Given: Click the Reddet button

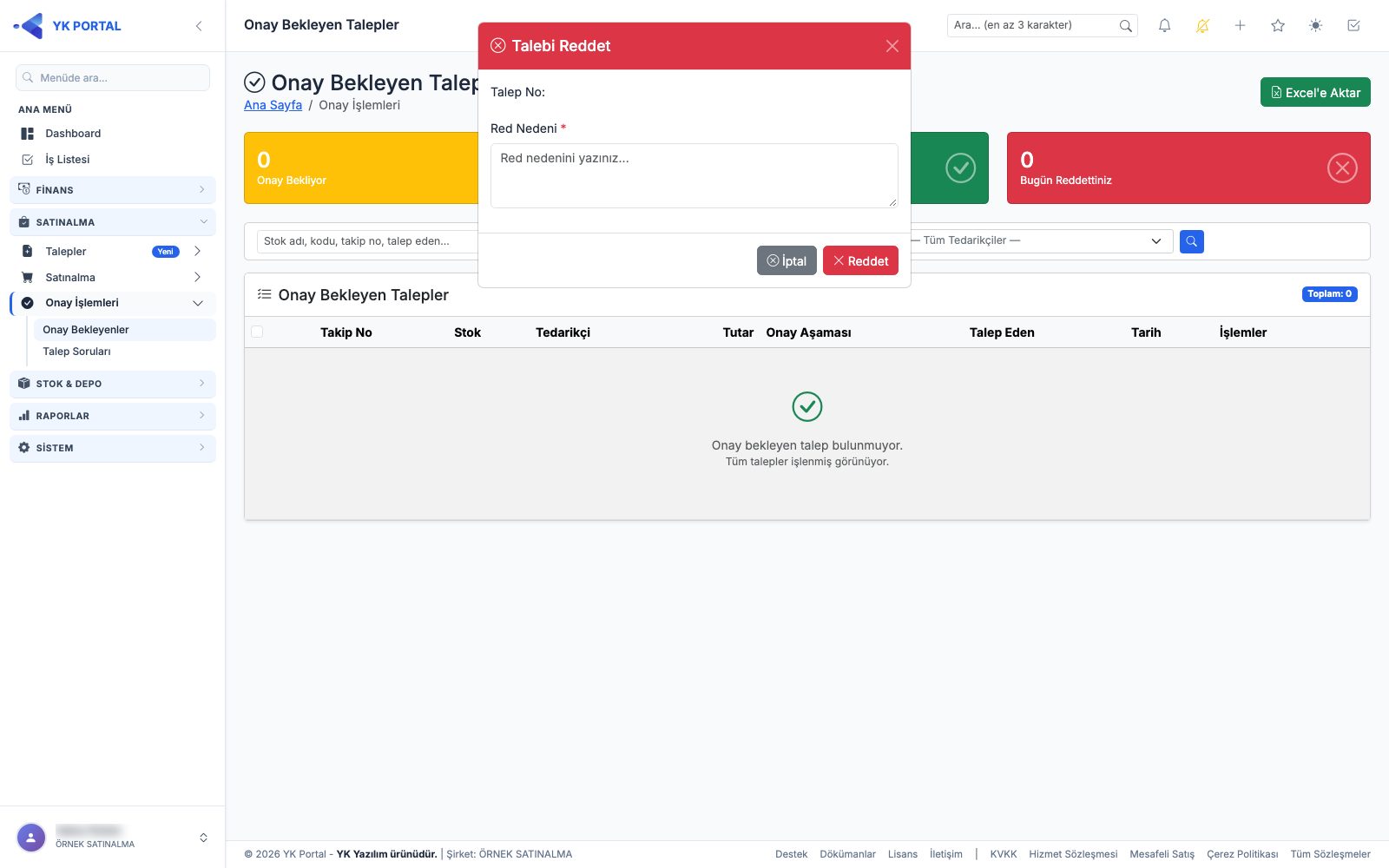Looking at the screenshot, I should point(860,260).
